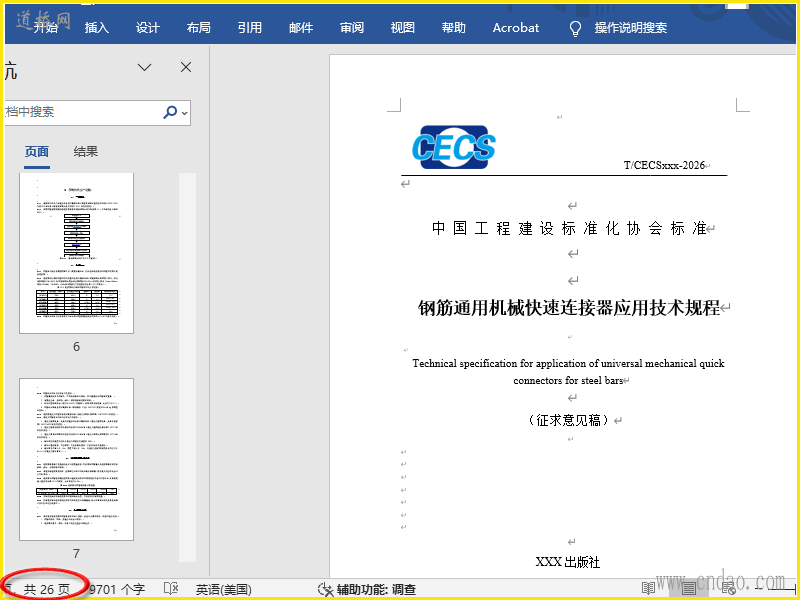Click the （征求意见稿） text
Image resolution: width=800 pixels, height=600 pixels.
(x=568, y=420)
